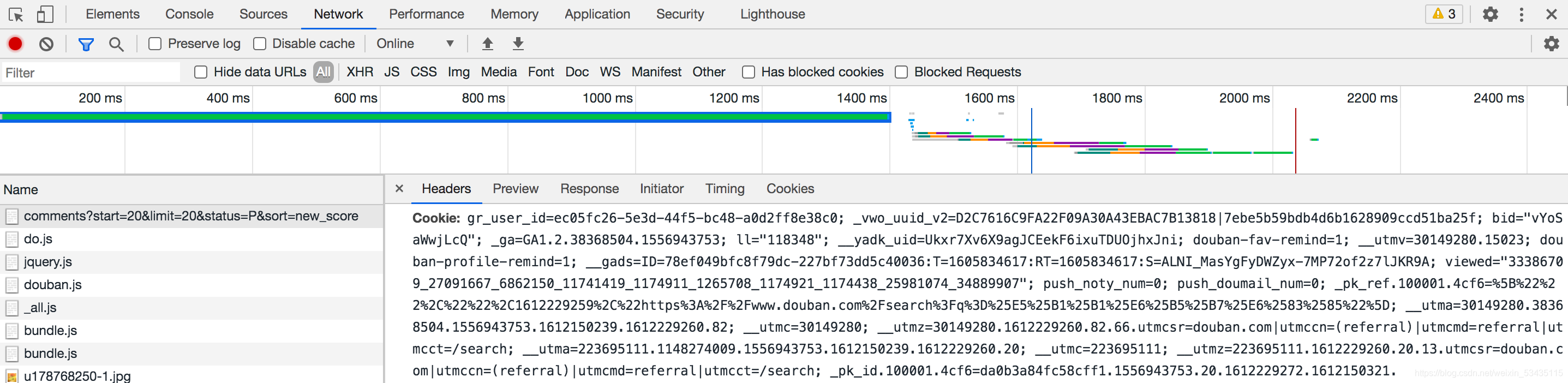Filter requests by All types
1568x383 pixels.
(x=323, y=73)
